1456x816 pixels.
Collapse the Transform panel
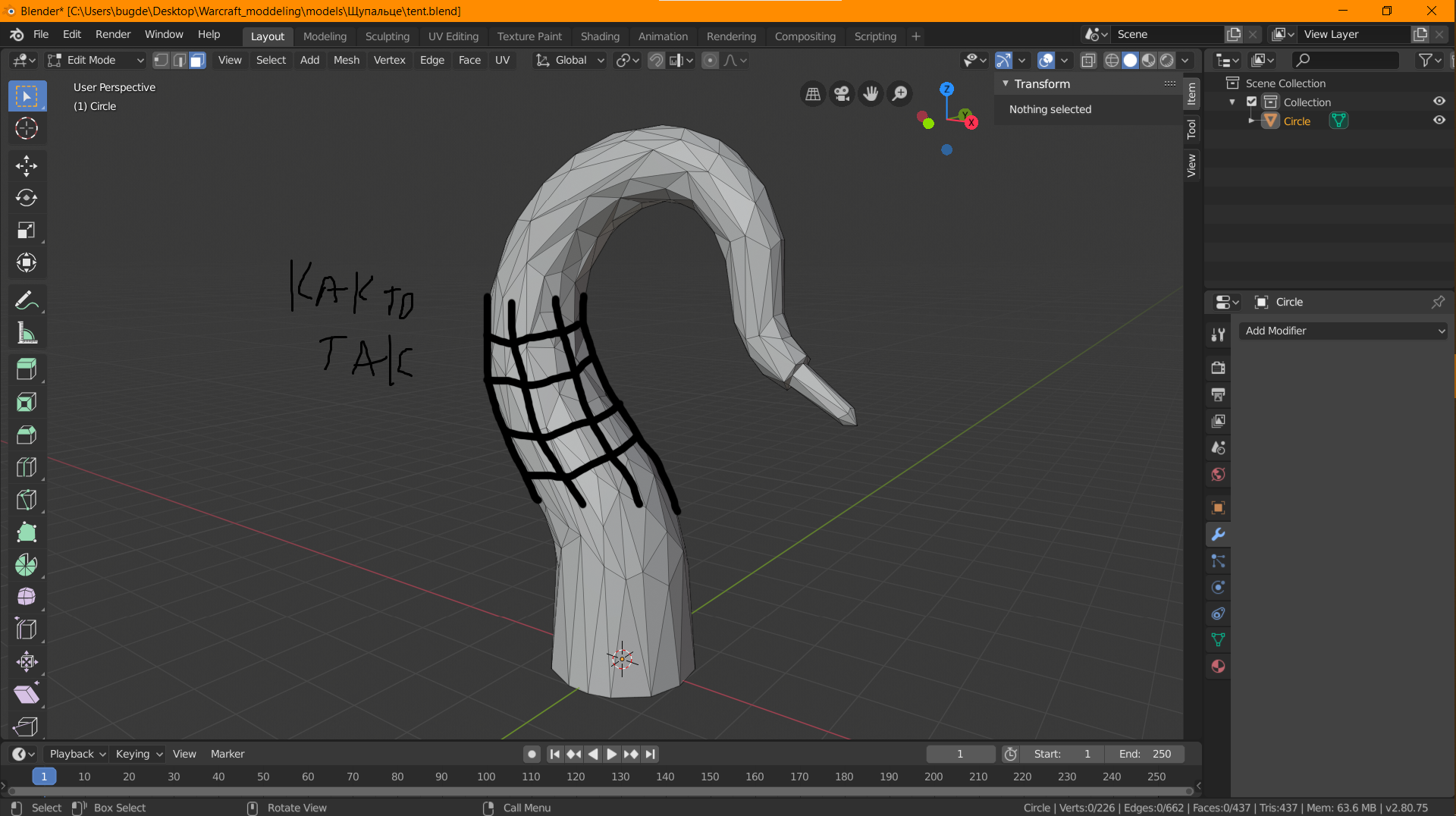pyautogui.click(x=1006, y=83)
